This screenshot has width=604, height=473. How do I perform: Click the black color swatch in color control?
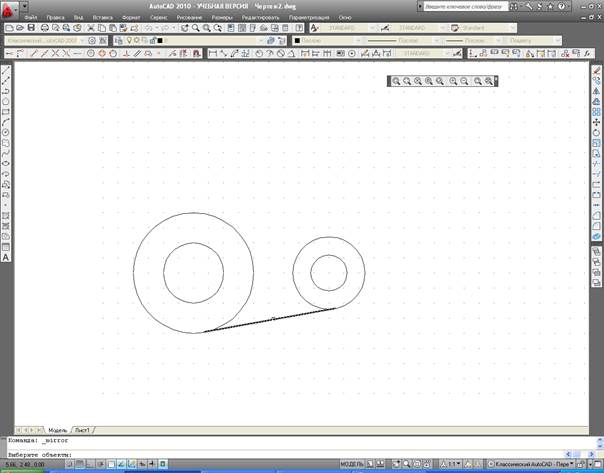297,40
